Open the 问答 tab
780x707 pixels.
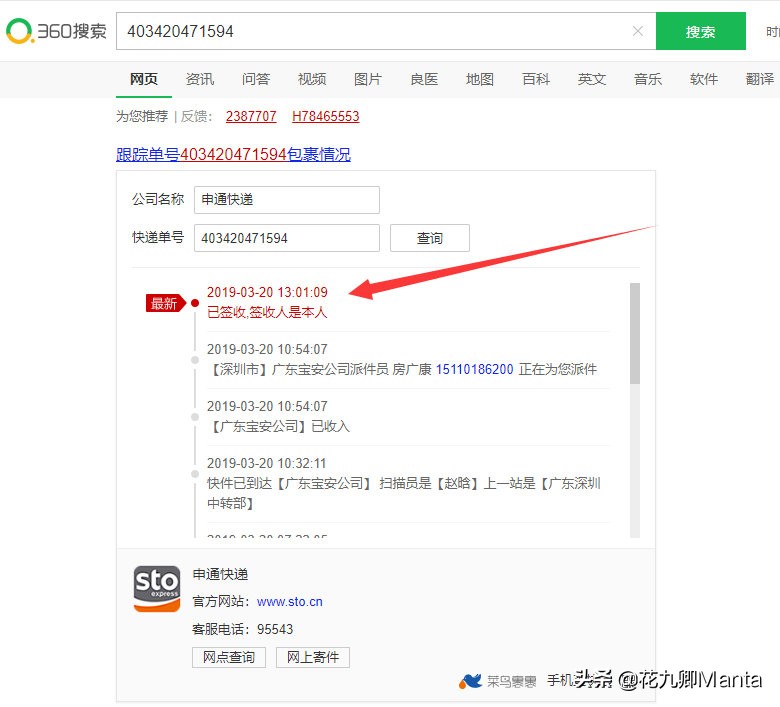pos(256,79)
